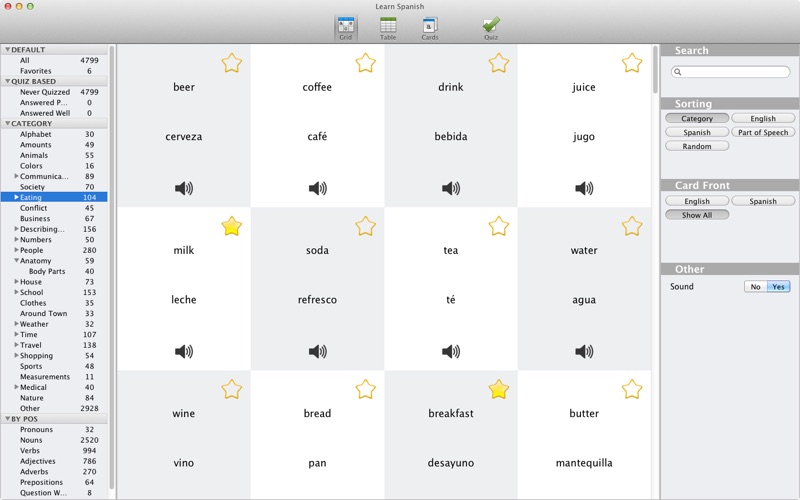Sort cards by English

[763, 118]
